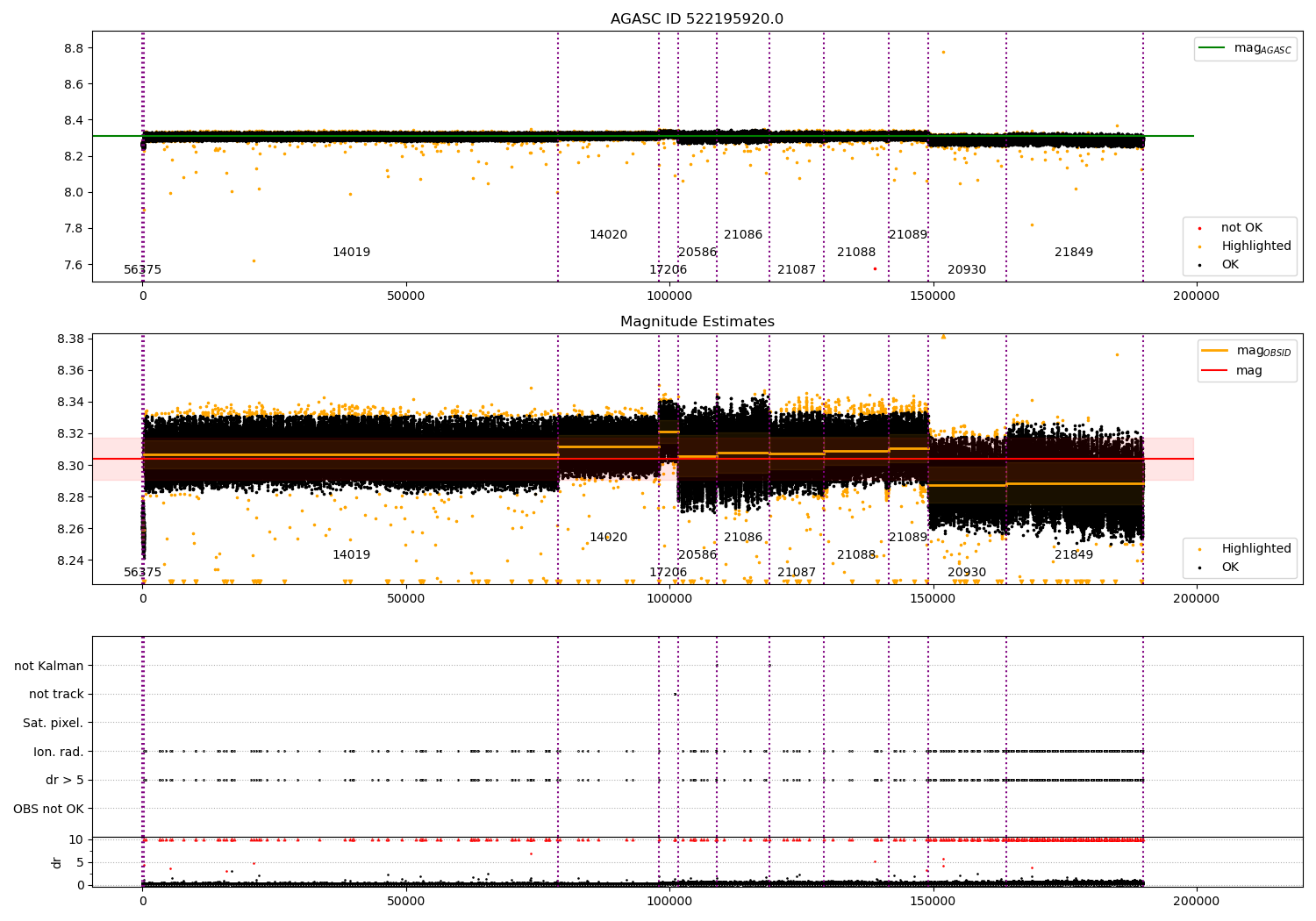Click the "not track" axis label
The width and height of the screenshot is (1316, 921).
(56, 695)
